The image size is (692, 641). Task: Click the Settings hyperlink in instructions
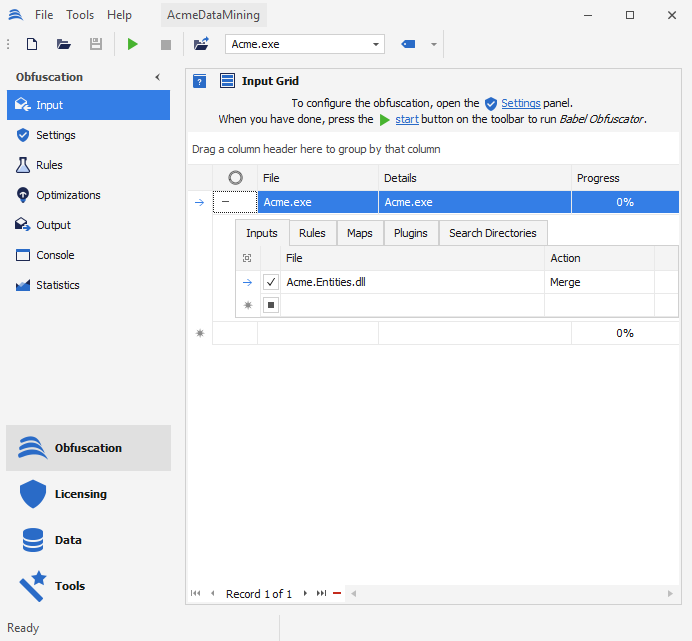point(520,103)
